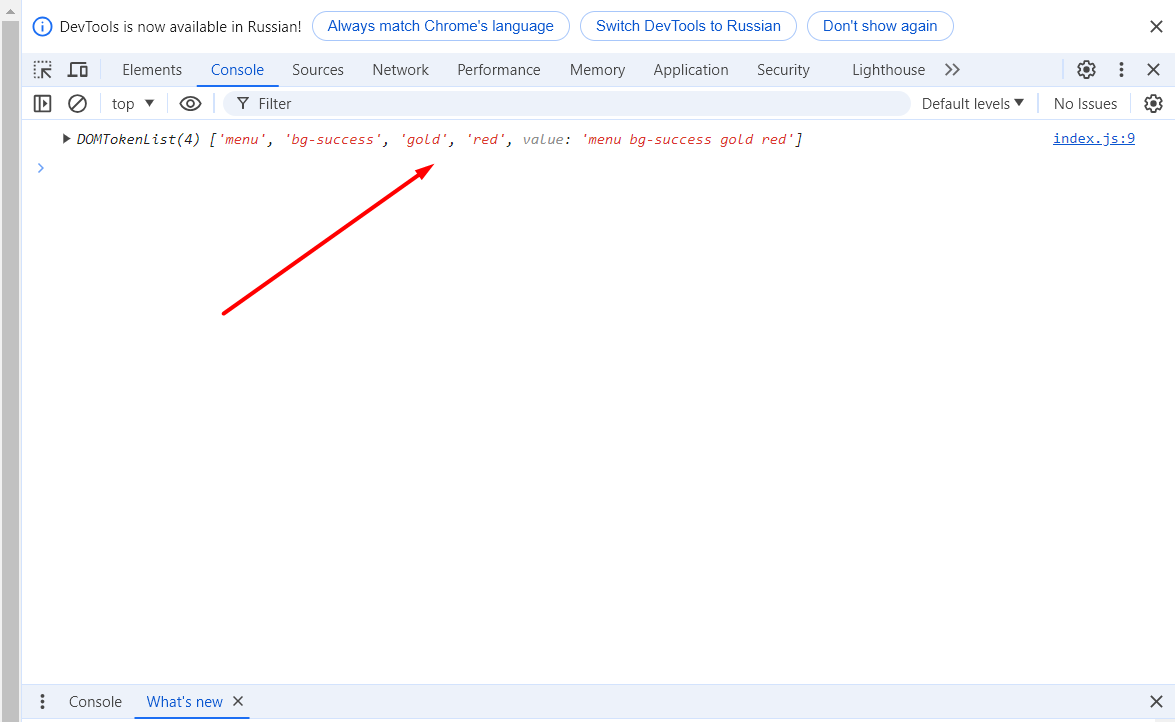Image resolution: width=1175 pixels, height=722 pixels.
Task: Switch to the Security tab
Action: point(783,70)
